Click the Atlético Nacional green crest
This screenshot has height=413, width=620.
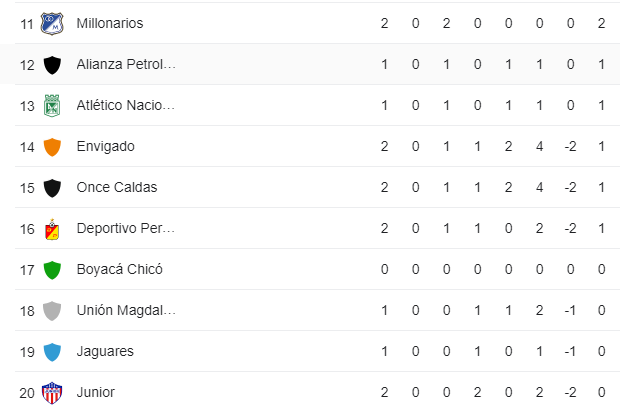pos(52,106)
